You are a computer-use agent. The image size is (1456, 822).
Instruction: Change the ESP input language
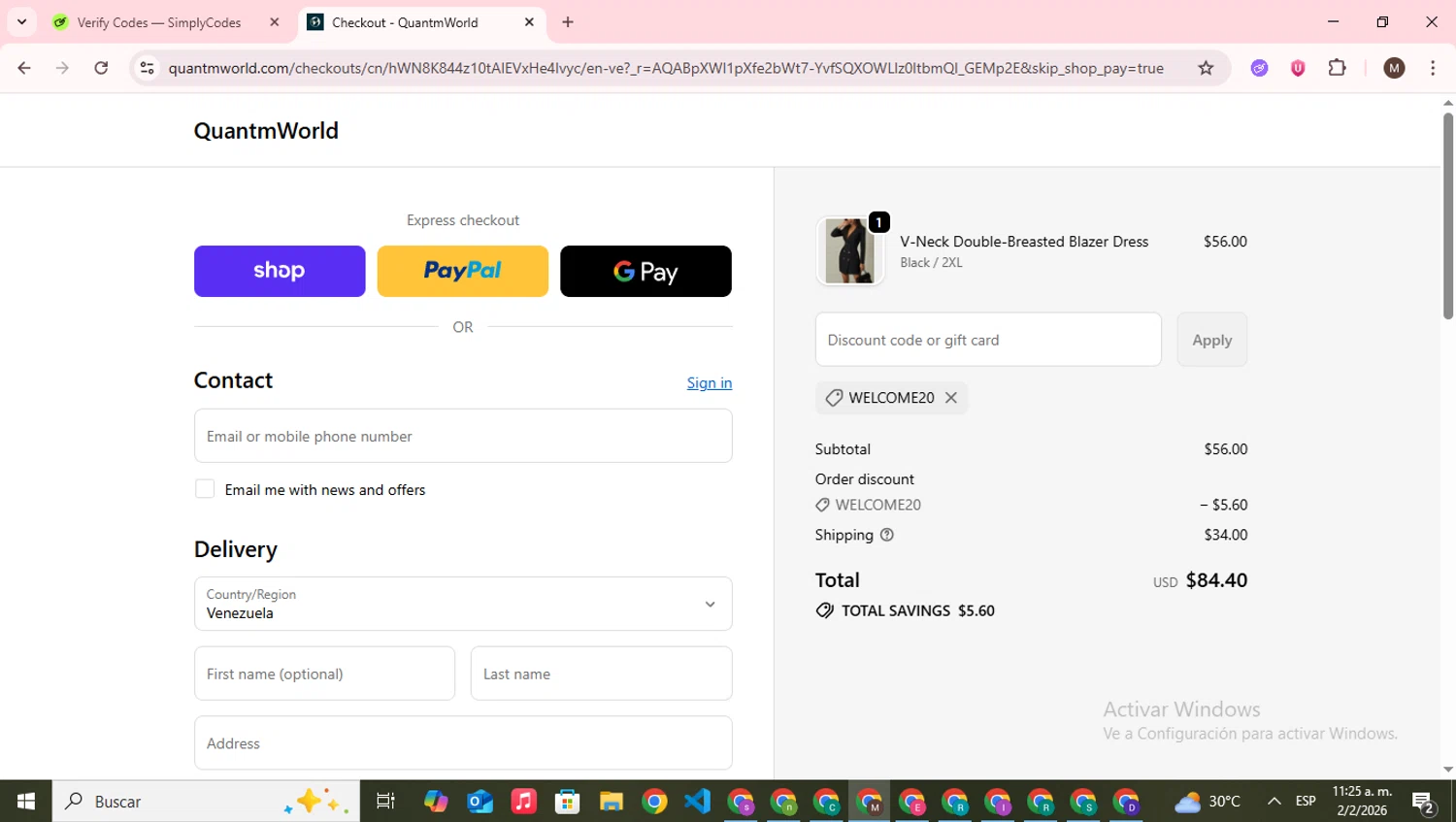pyautogui.click(x=1306, y=802)
